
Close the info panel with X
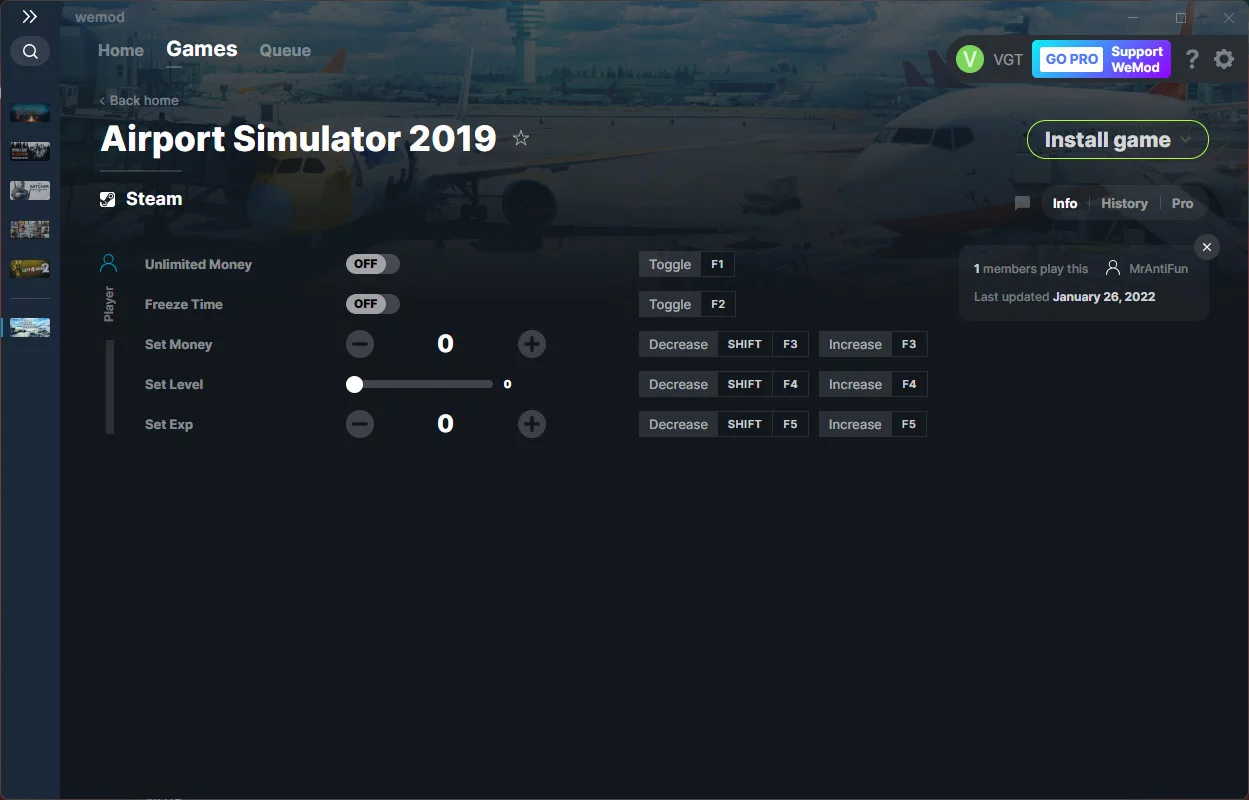(x=1207, y=247)
